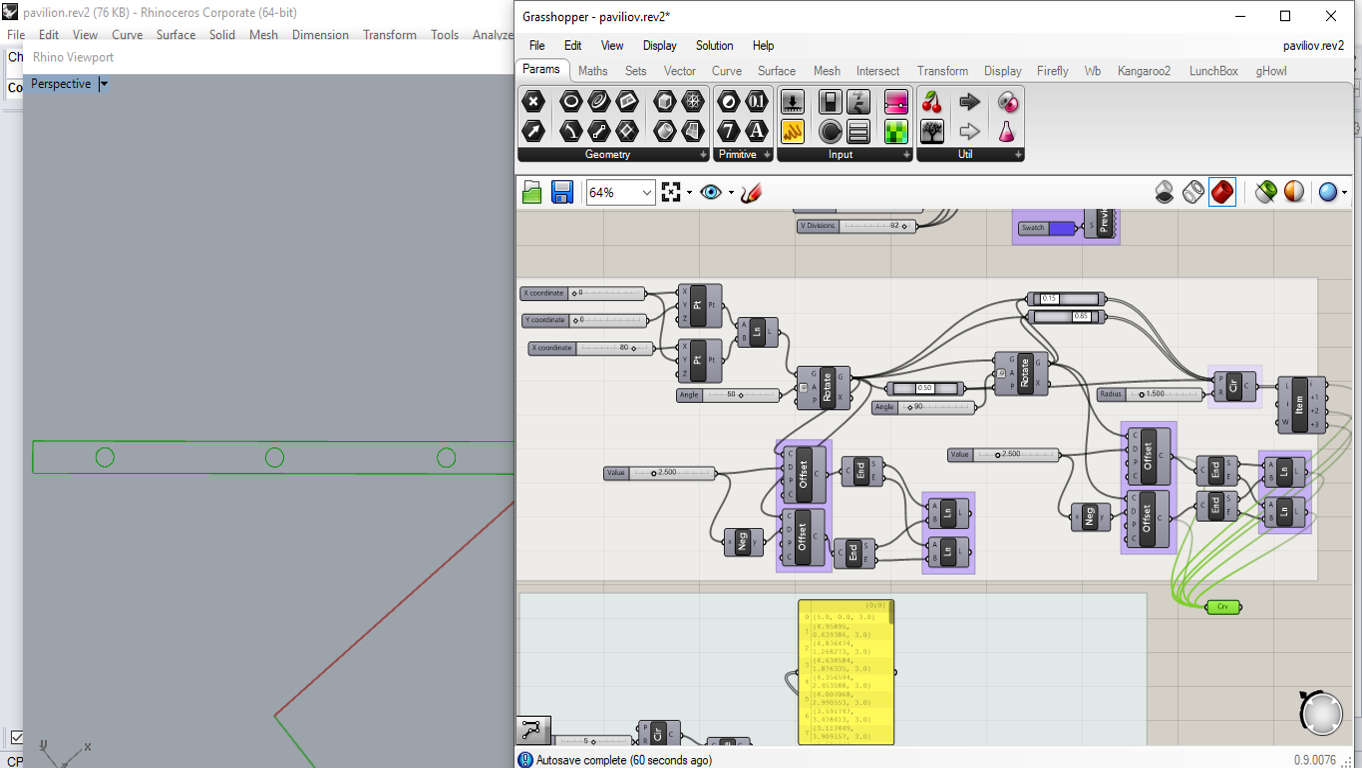Image resolution: width=1362 pixels, height=768 pixels.
Task: Select the tree-shaped Param Viewer icon
Action: click(932, 130)
